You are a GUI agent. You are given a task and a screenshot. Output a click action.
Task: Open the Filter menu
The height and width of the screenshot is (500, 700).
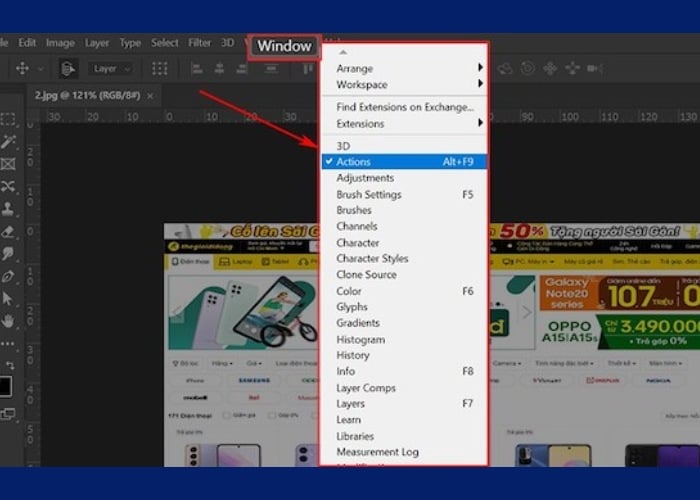point(200,43)
